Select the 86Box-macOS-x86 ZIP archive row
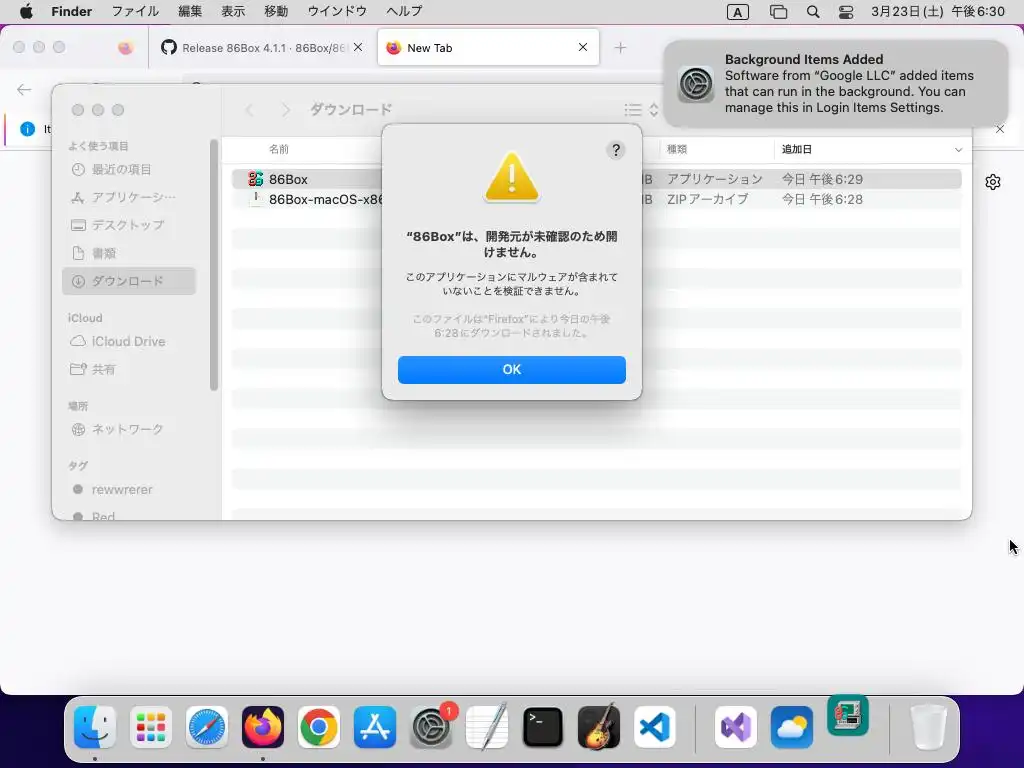The width and height of the screenshot is (1024, 768). point(596,199)
